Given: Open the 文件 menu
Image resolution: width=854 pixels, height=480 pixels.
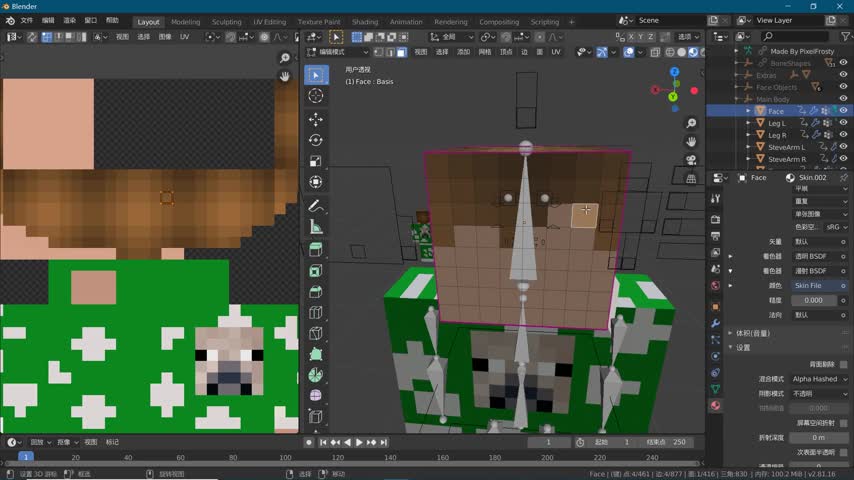Looking at the screenshot, I should tap(26, 21).
